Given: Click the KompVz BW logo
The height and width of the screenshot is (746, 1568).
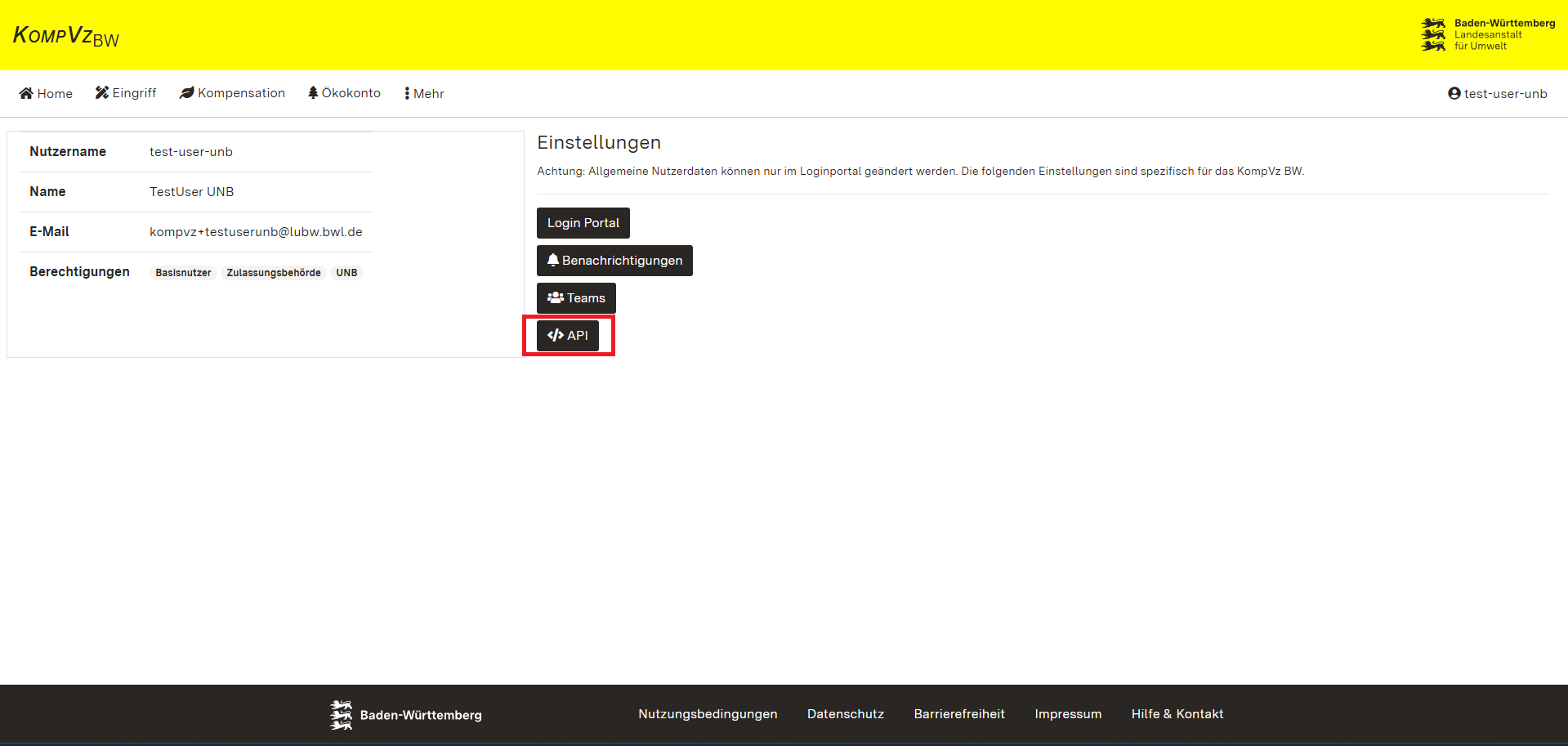Looking at the screenshot, I should tap(66, 36).
